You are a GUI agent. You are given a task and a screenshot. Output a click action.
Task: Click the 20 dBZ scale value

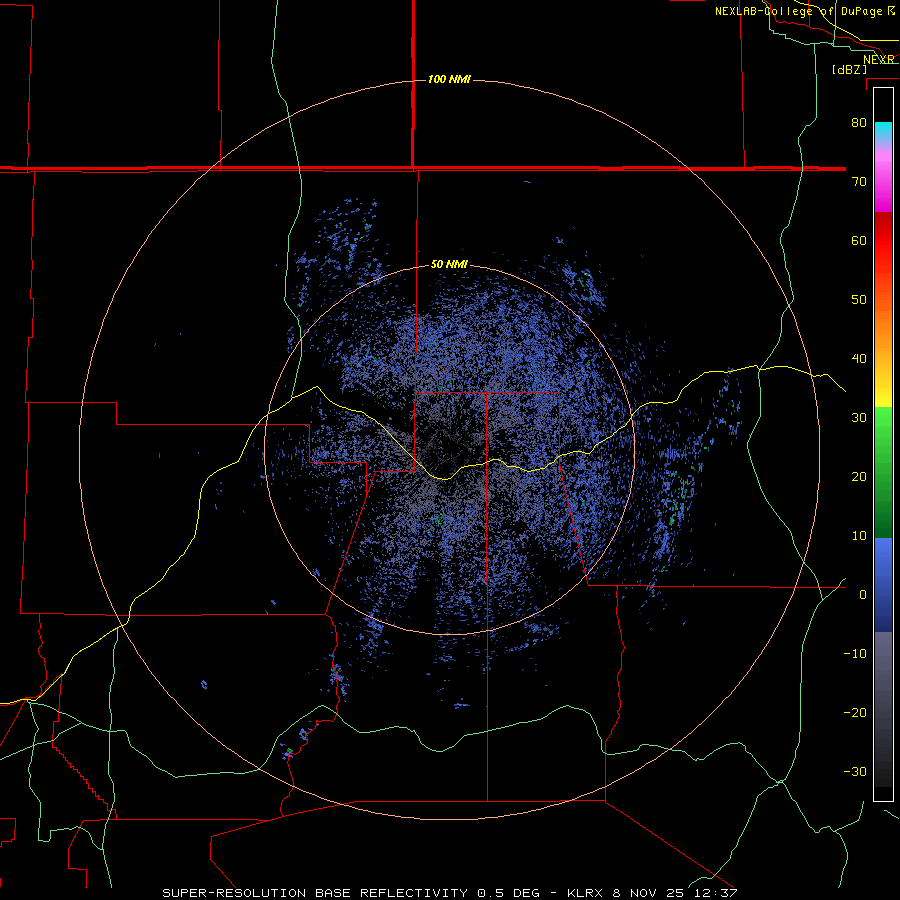click(859, 477)
